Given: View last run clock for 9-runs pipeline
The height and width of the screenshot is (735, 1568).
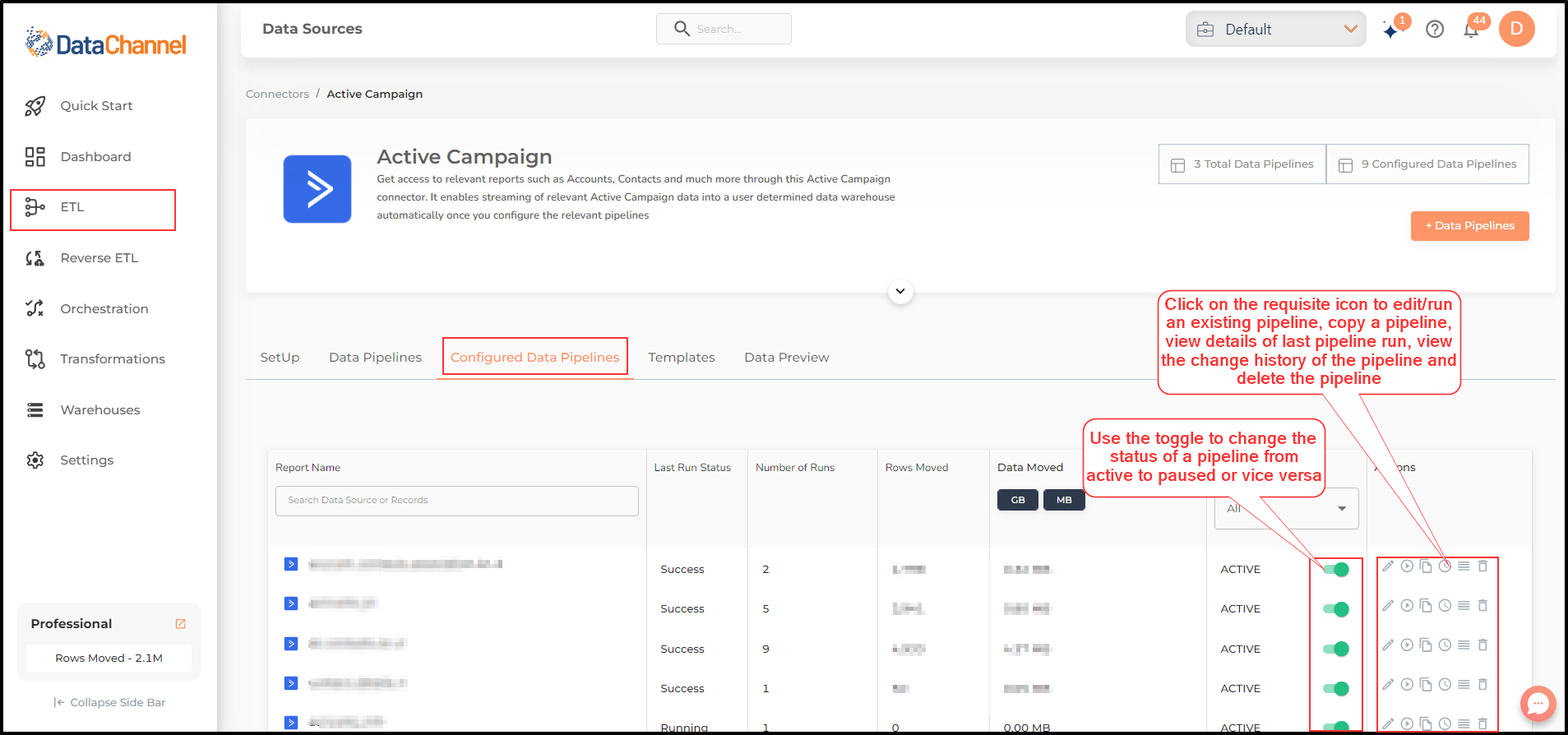Looking at the screenshot, I should click(x=1445, y=645).
